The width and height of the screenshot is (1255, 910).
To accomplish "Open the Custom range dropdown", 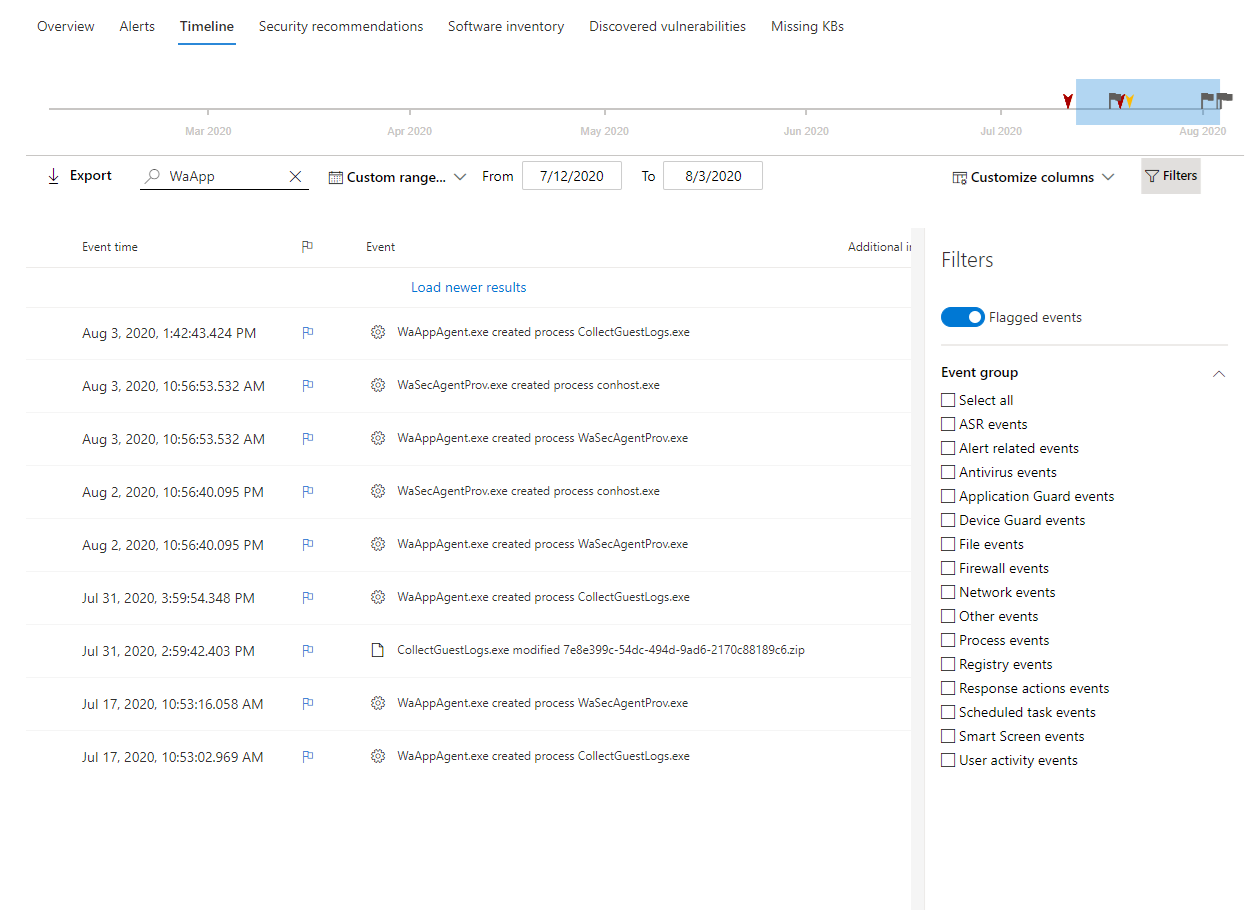I will pyautogui.click(x=460, y=176).
